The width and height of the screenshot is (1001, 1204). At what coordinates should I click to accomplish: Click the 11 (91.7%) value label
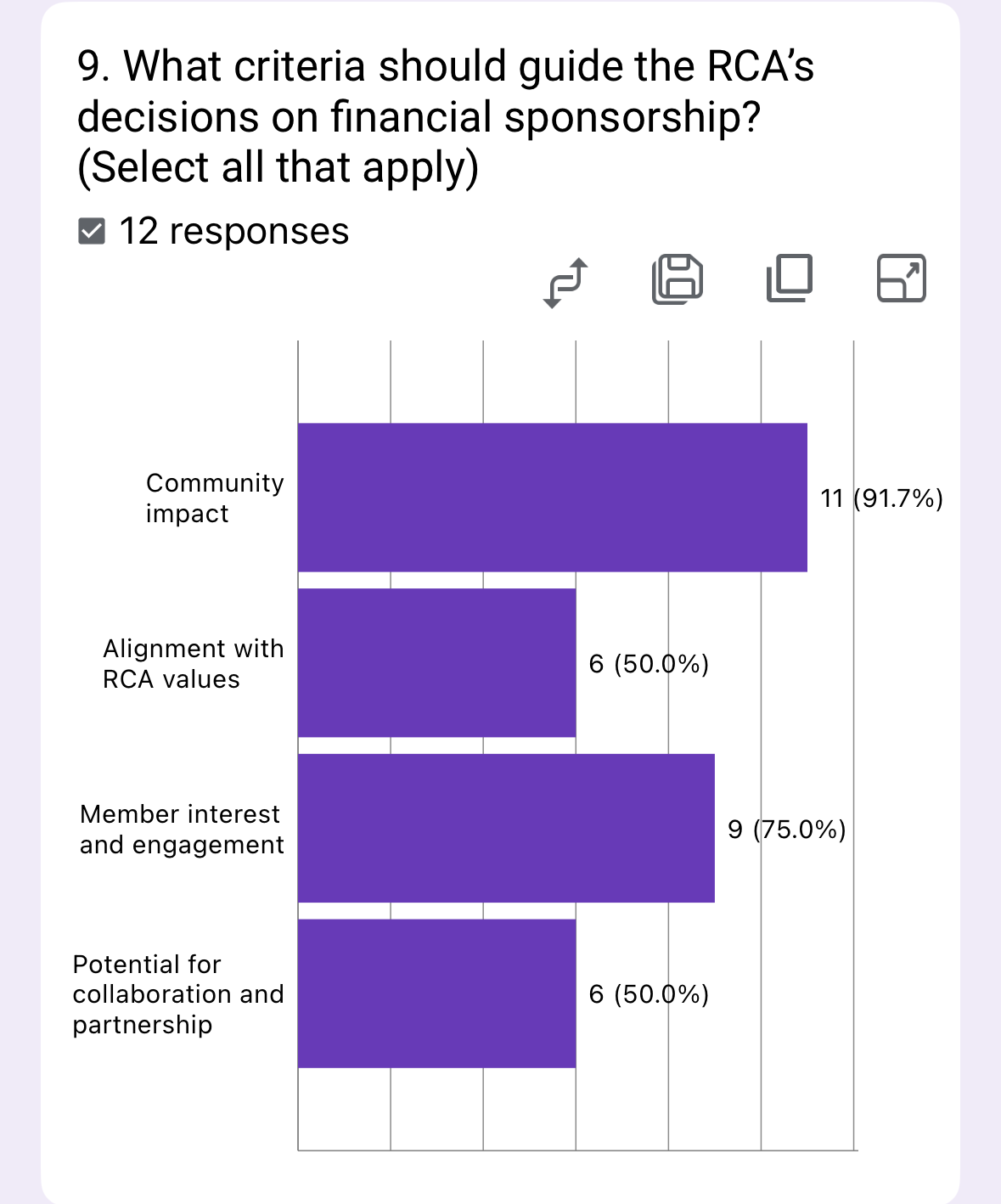[x=881, y=498]
